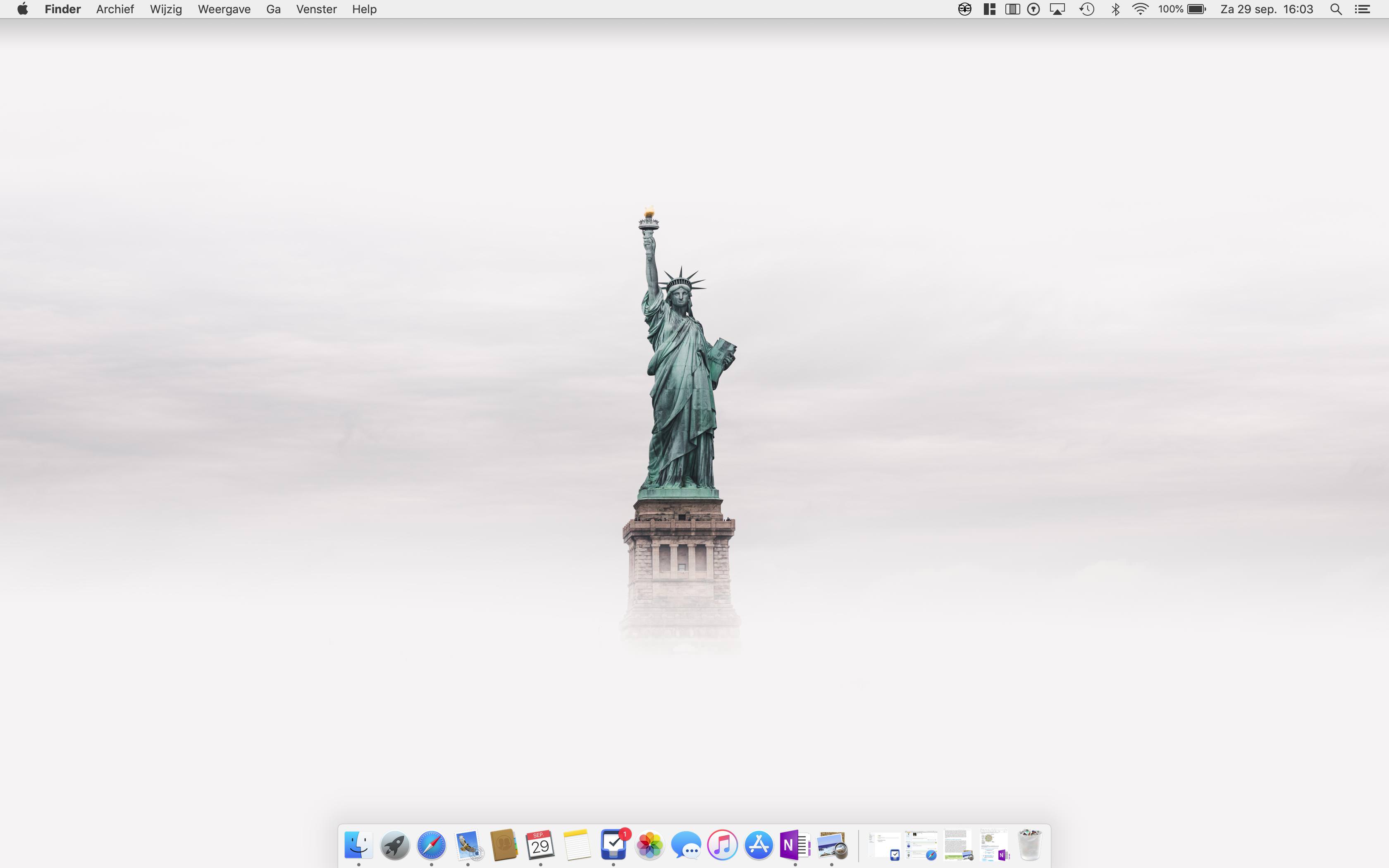Open the Calendar app showing 29
This screenshot has height=868, width=1389.
(x=540, y=845)
